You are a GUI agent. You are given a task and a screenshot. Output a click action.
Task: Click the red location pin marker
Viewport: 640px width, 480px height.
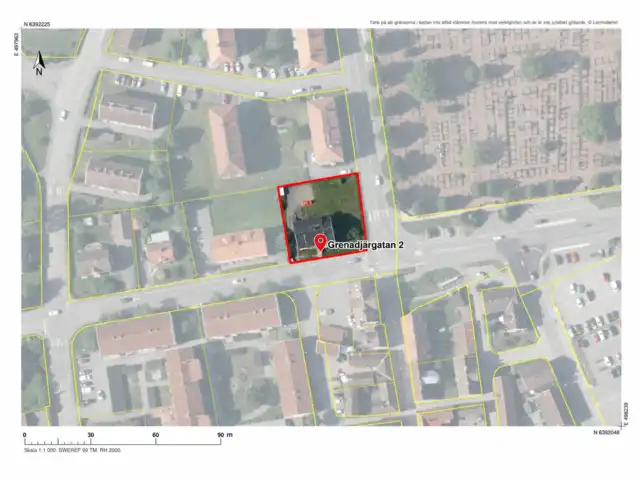[x=320, y=243]
